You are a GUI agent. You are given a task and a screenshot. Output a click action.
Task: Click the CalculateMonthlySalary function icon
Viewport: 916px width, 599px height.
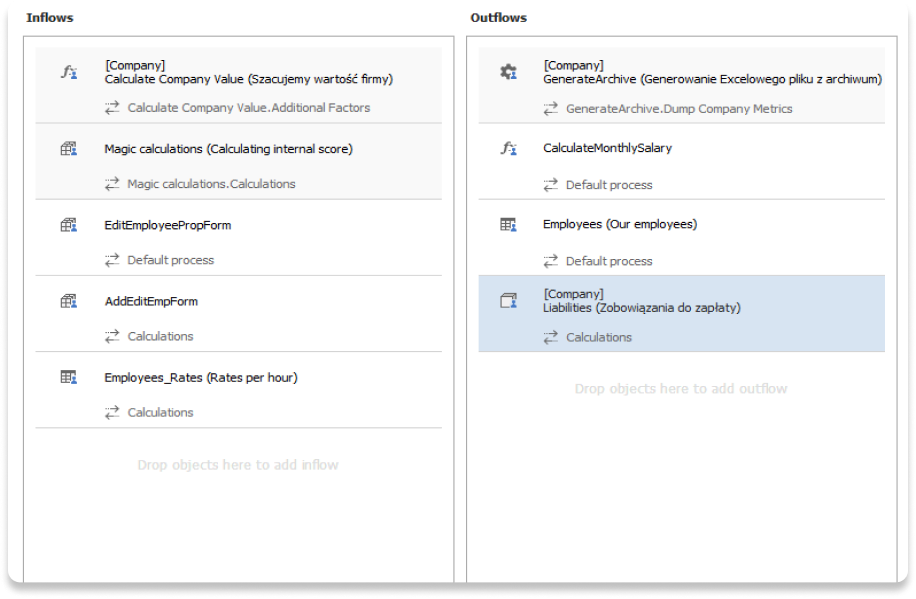click(x=508, y=148)
